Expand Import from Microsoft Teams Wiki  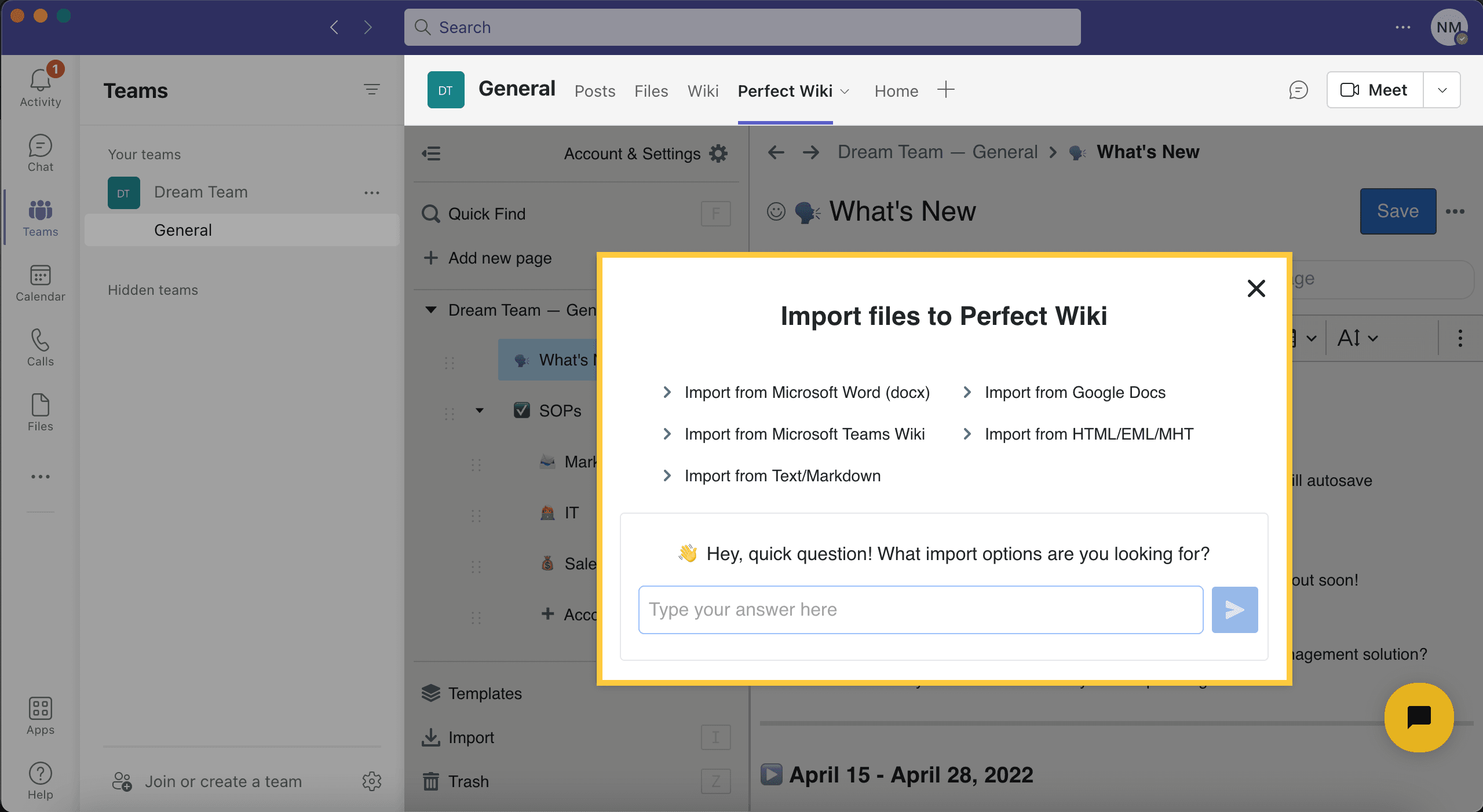pyautogui.click(x=793, y=434)
